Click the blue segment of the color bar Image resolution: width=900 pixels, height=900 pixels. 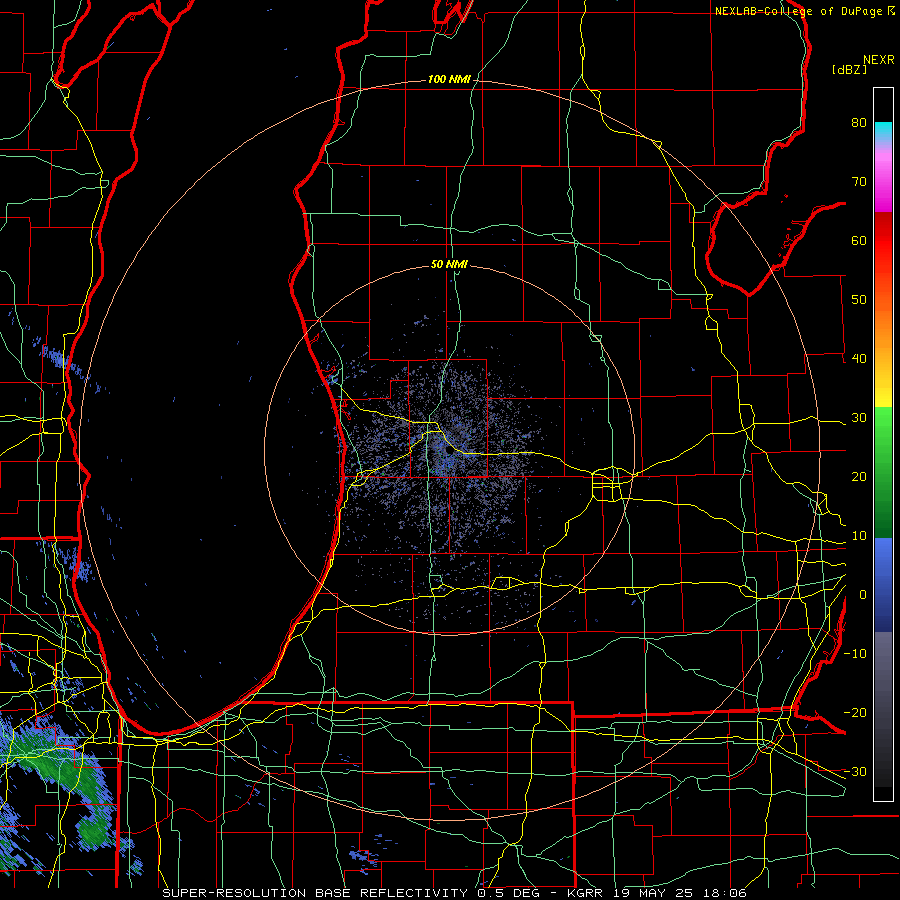[x=883, y=584]
